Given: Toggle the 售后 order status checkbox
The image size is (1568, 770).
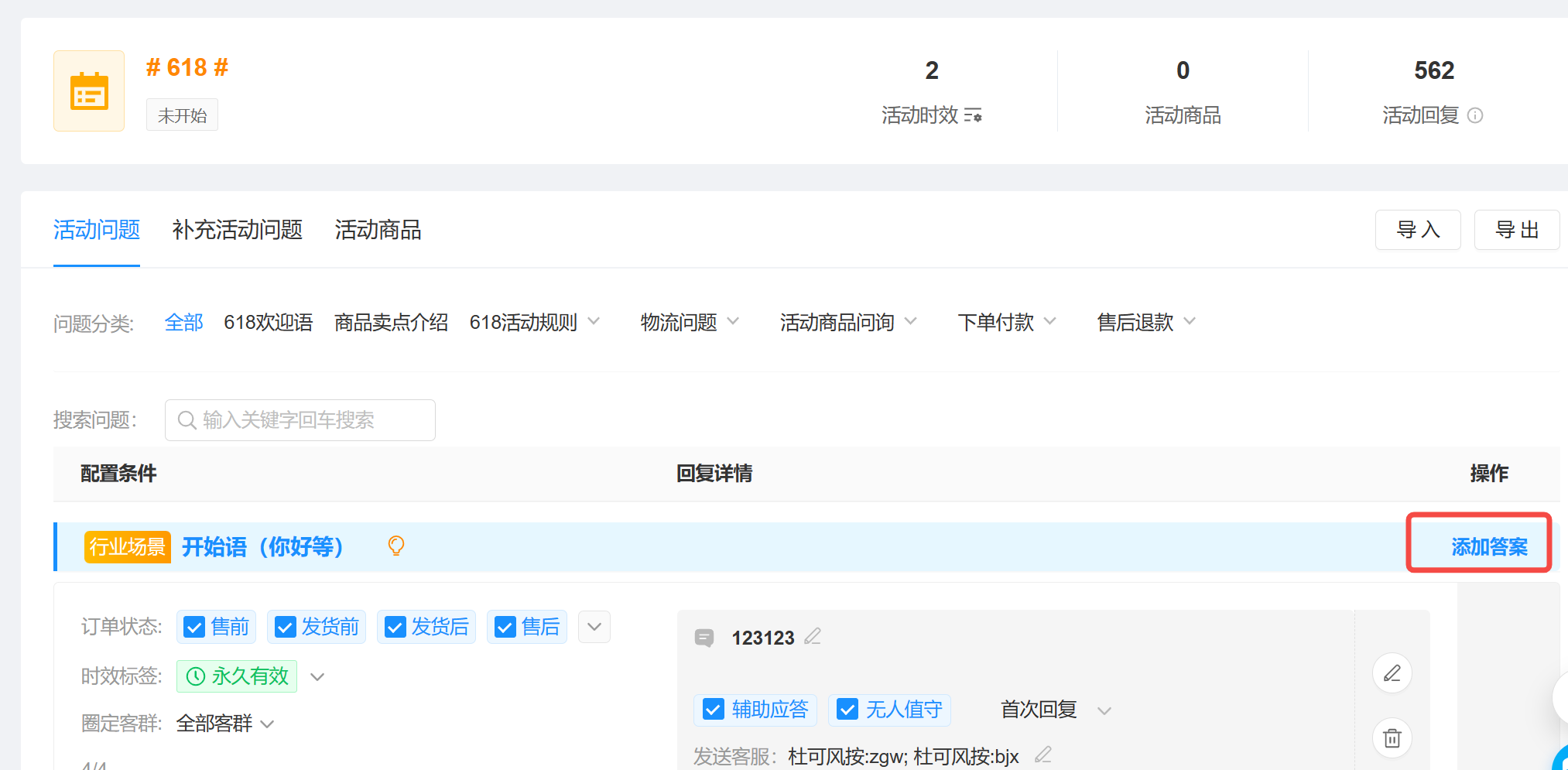Looking at the screenshot, I should click(x=505, y=627).
